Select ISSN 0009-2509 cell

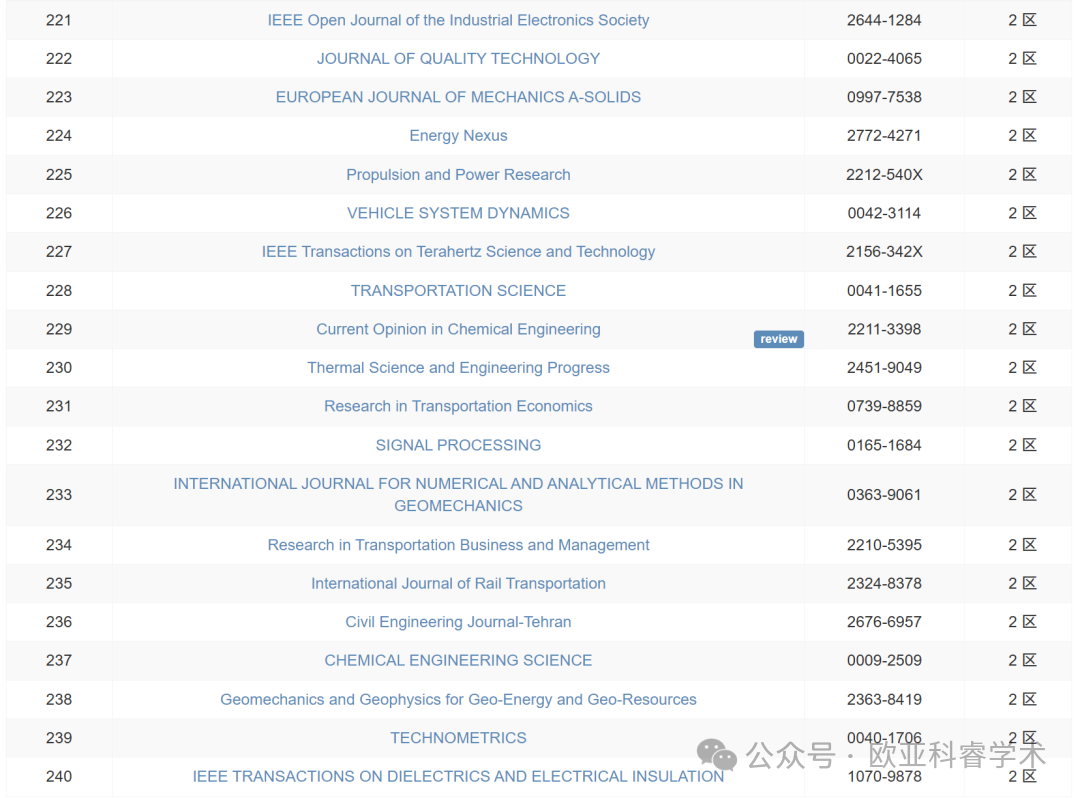tap(884, 660)
